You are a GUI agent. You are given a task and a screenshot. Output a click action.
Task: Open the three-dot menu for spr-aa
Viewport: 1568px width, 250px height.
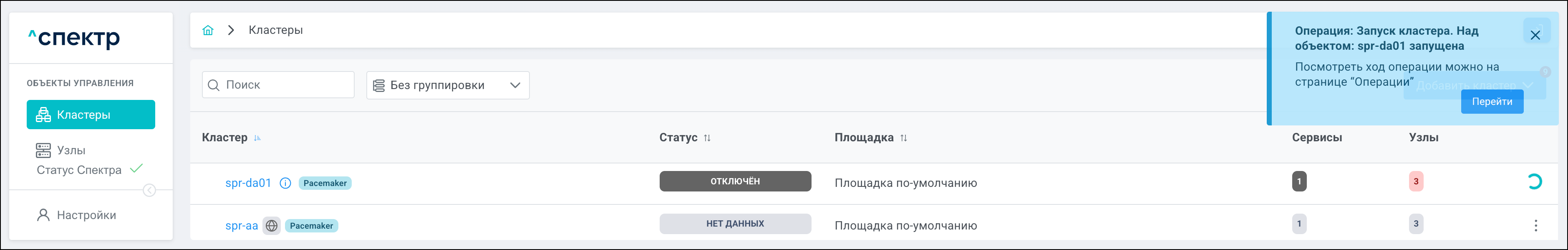(1535, 226)
